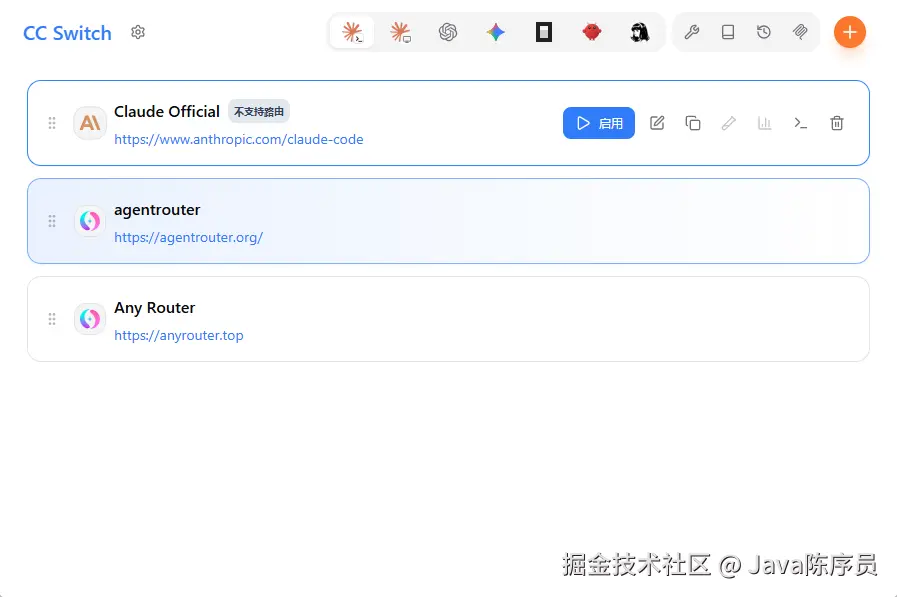
Task: Click the test tube icon for Claude Official
Action: [729, 123]
